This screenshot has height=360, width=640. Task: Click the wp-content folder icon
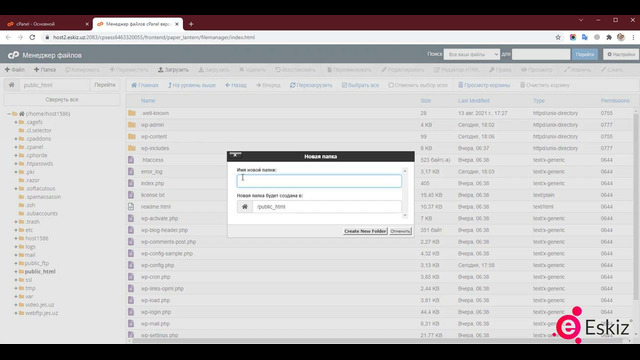coord(132,136)
